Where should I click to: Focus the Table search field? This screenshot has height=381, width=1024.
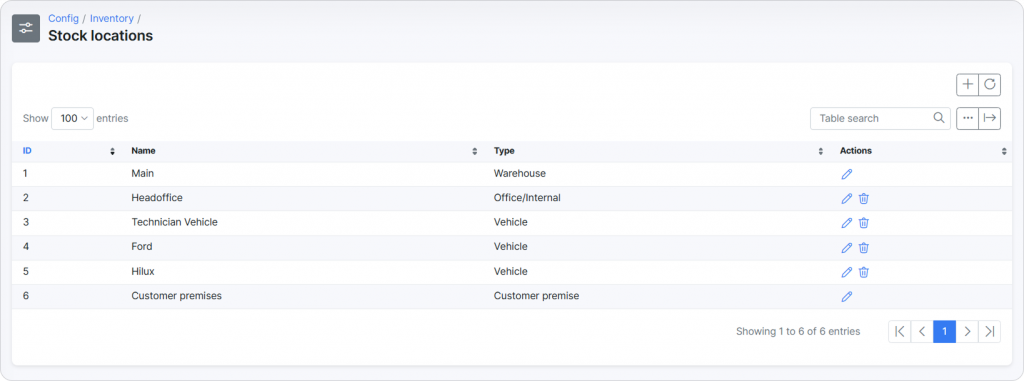click(880, 118)
